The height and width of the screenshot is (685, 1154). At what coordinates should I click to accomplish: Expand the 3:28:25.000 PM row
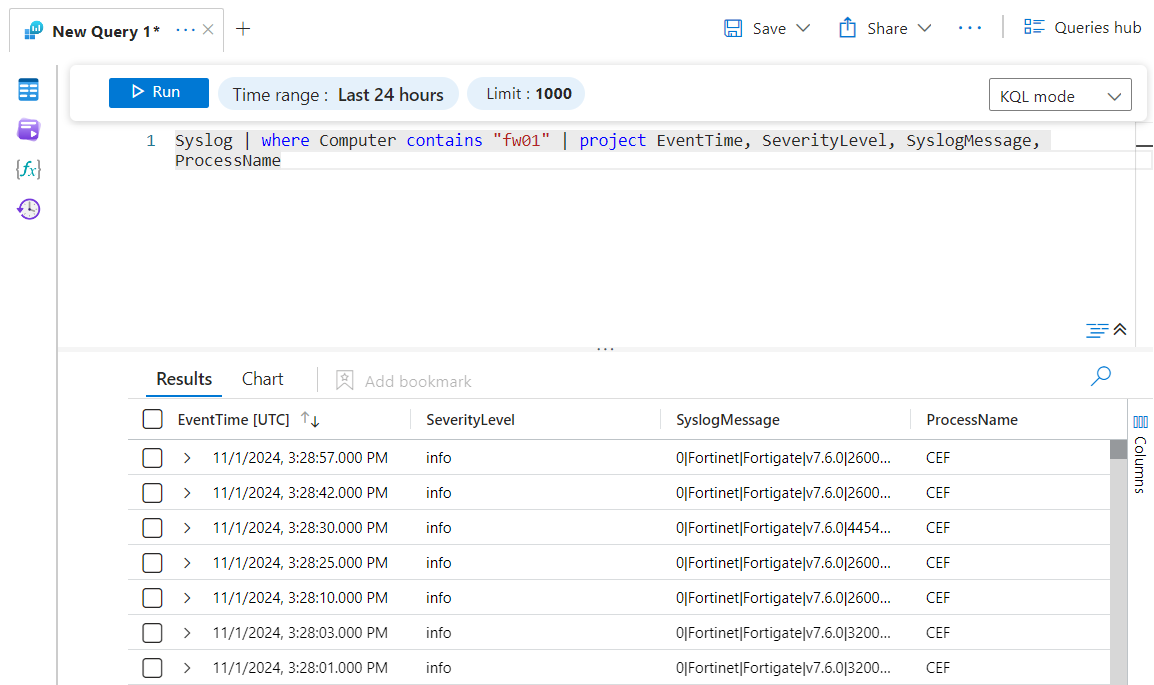pyautogui.click(x=187, y=563)
